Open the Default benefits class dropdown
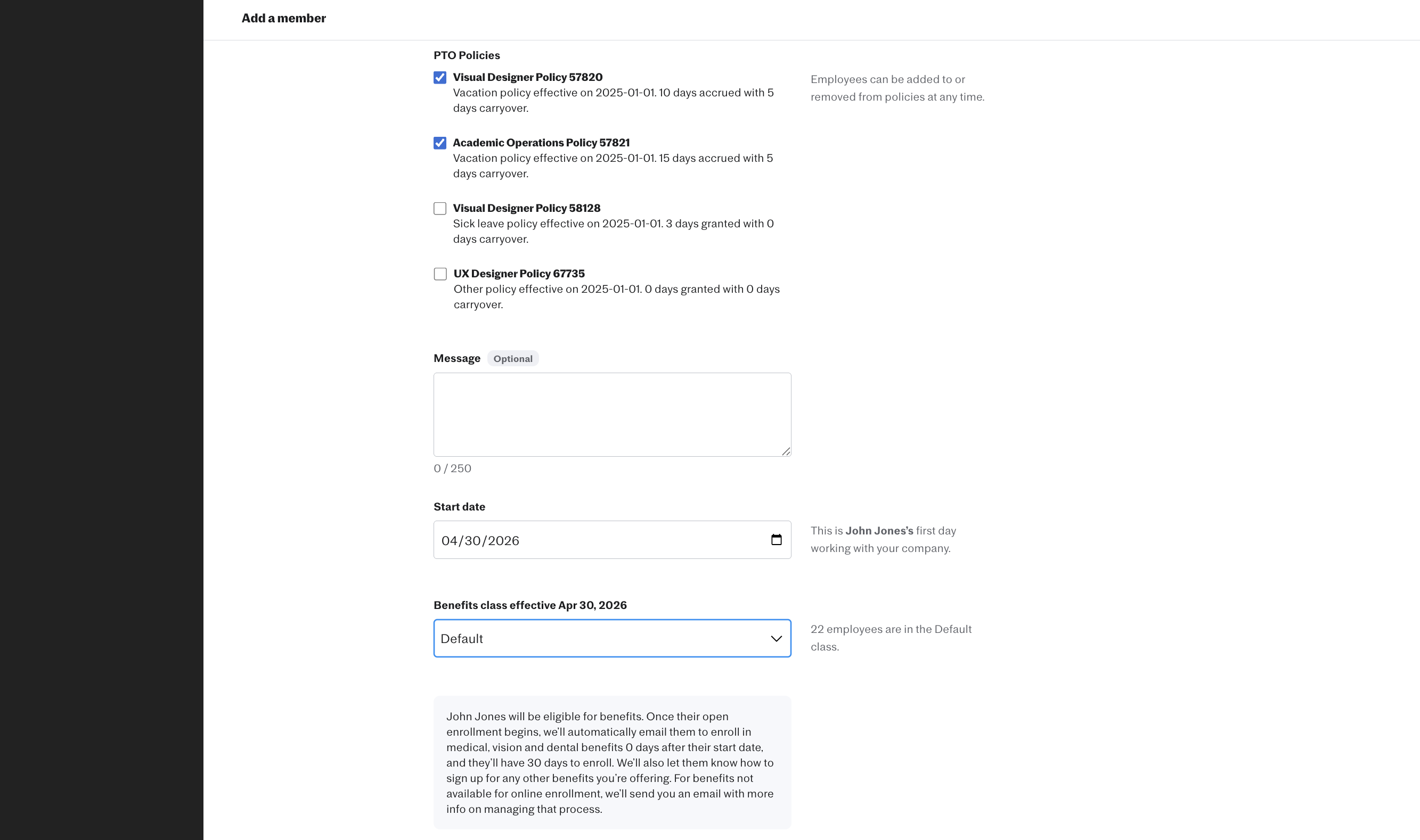Viewport: 1420px width, 840px height. [x=600, y=638]
